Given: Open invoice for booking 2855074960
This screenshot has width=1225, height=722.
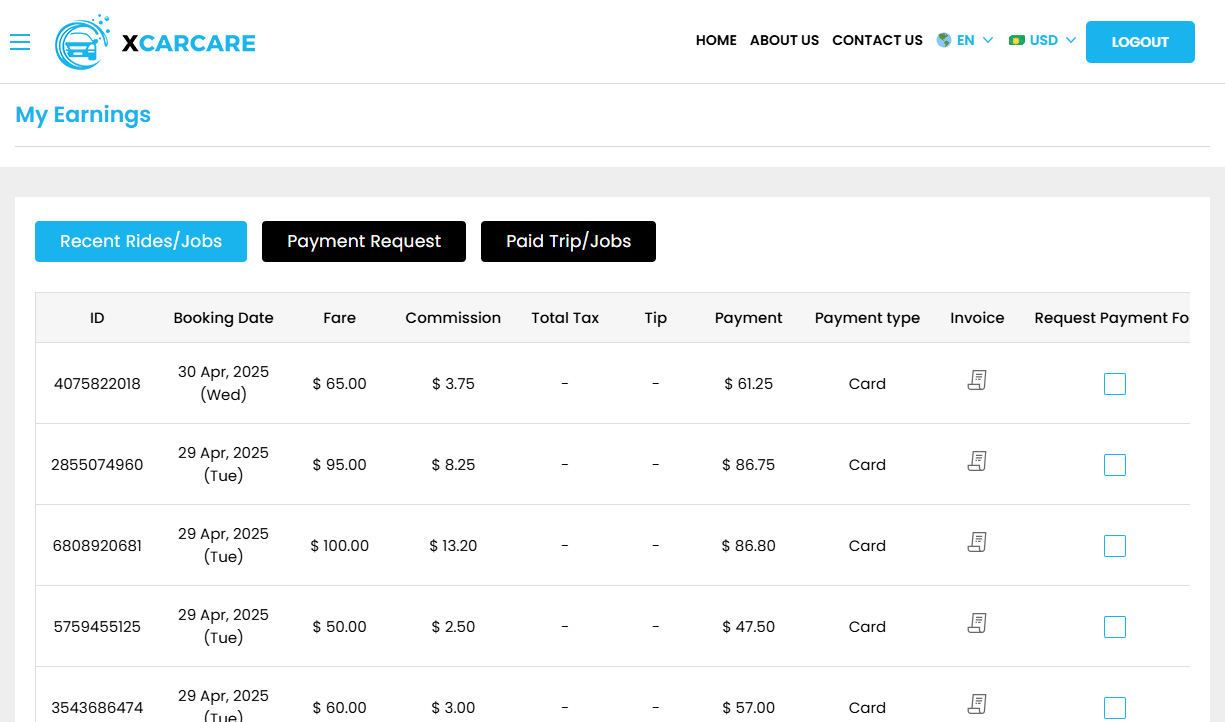Looking at the screenshot, I should (977, 461).
